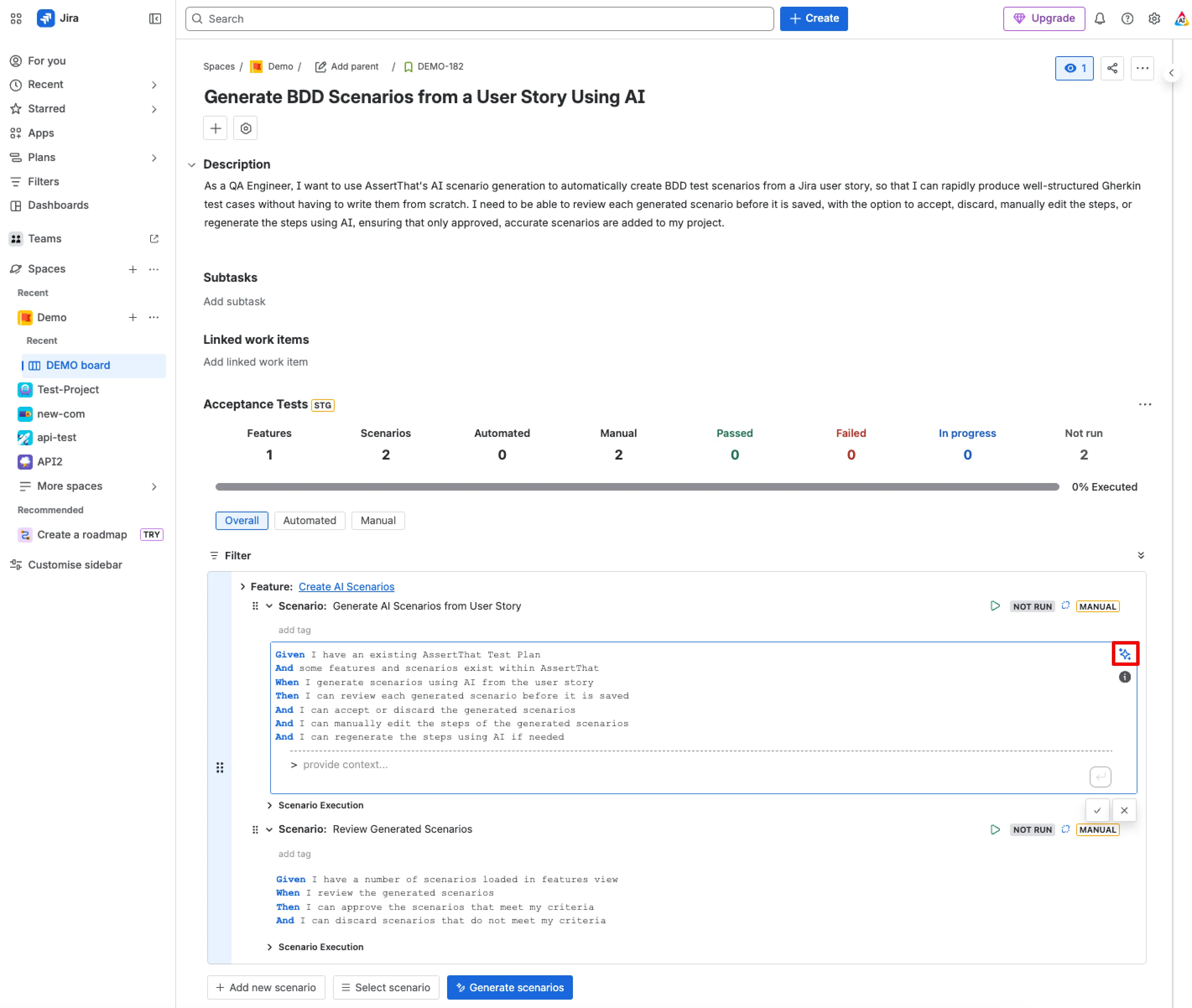This screenshot has width=1192, height=1008.
Task: Run the Generate AI Scenarios from User Story scenario
Action: coord(995,606)
